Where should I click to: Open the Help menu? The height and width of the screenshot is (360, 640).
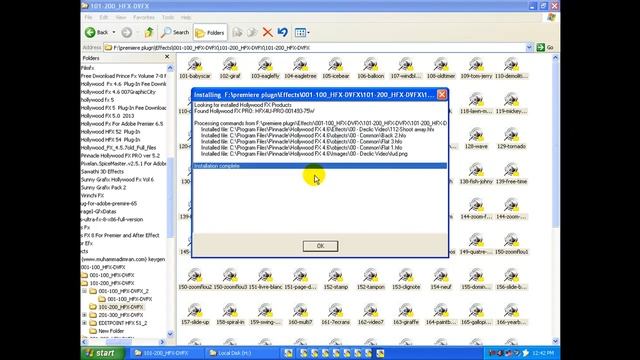[186, 18]
